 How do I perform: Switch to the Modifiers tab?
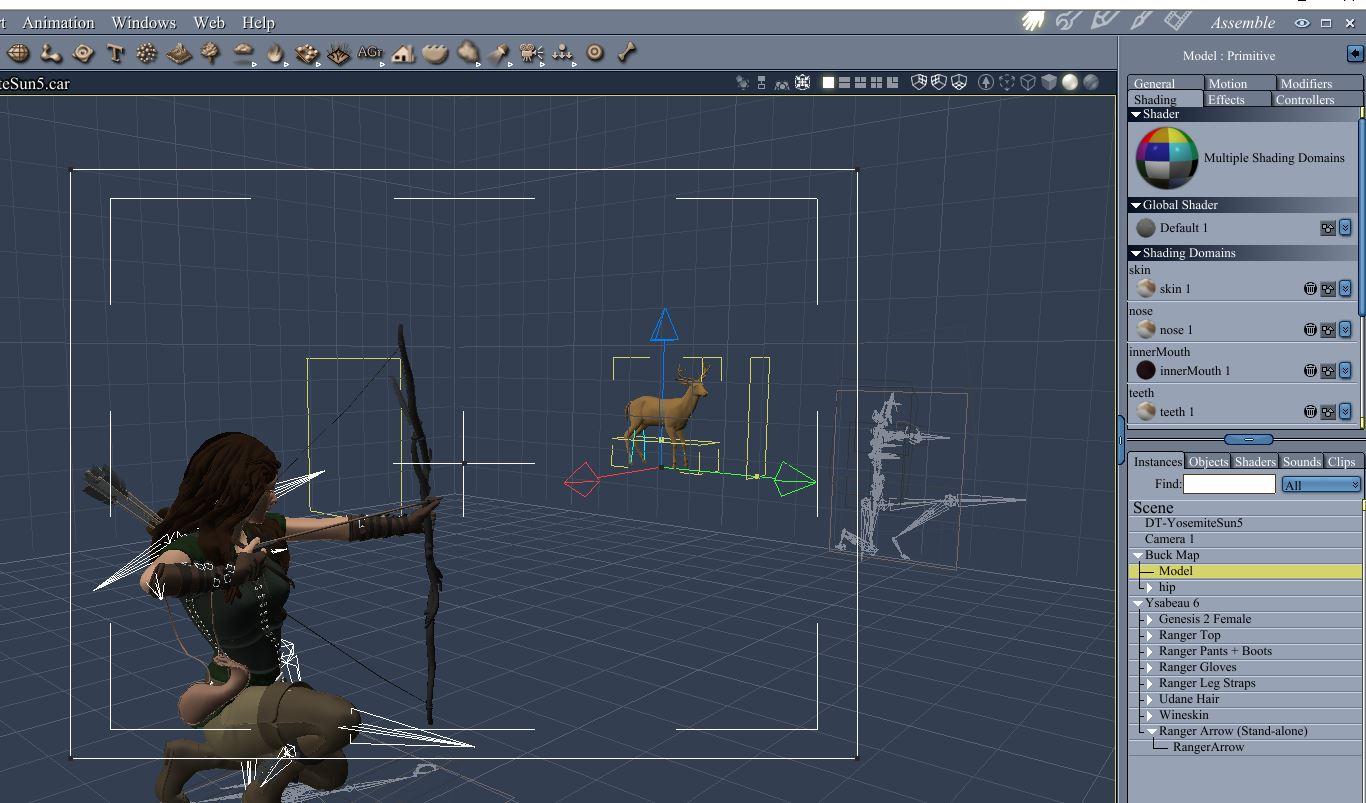click(x=1319, y=83)
